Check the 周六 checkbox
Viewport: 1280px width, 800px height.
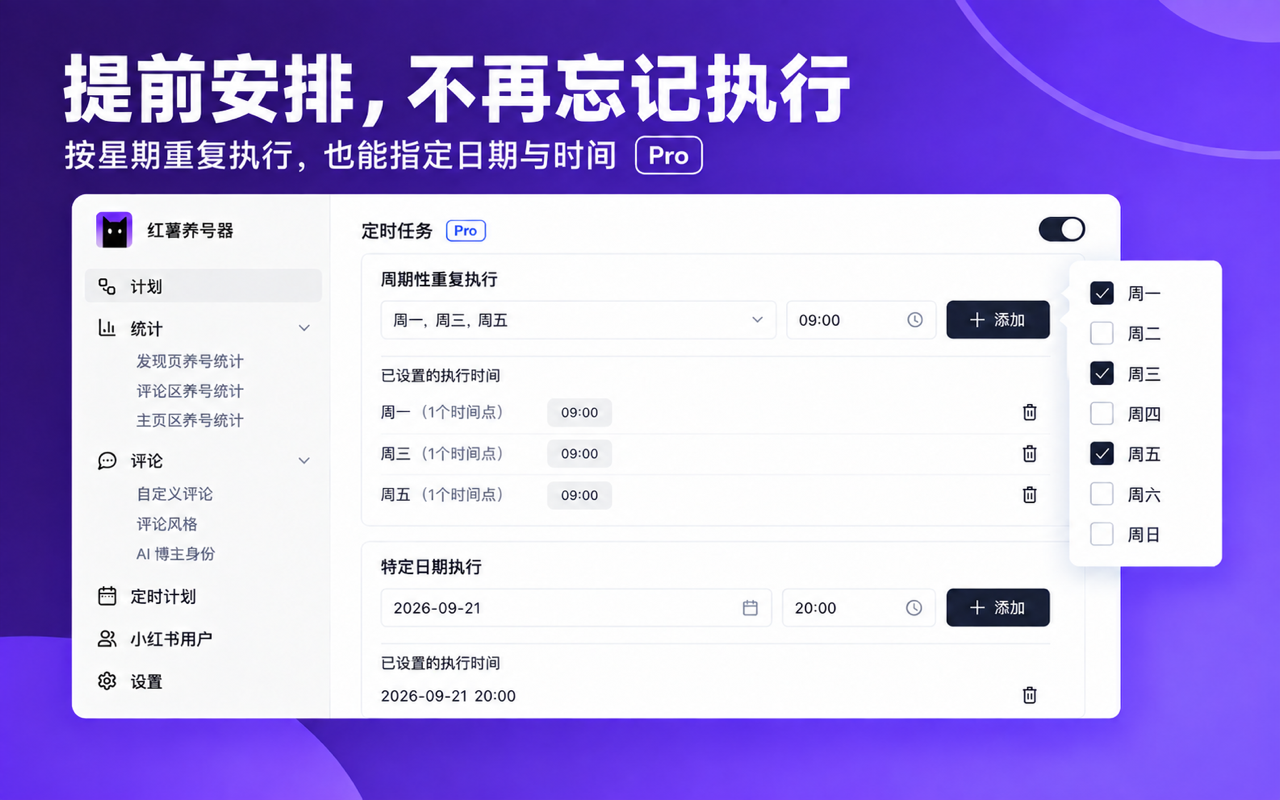tap(1102, 494)
